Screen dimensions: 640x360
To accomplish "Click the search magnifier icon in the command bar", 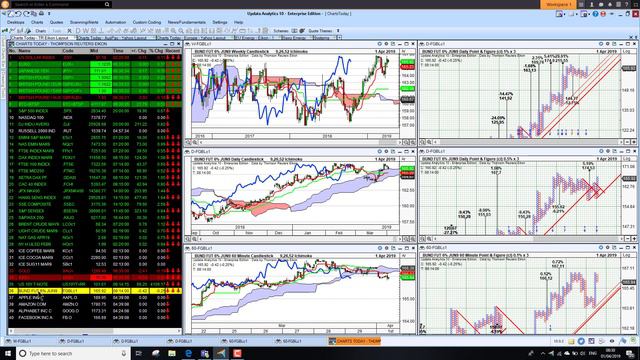I will [107, 4].
